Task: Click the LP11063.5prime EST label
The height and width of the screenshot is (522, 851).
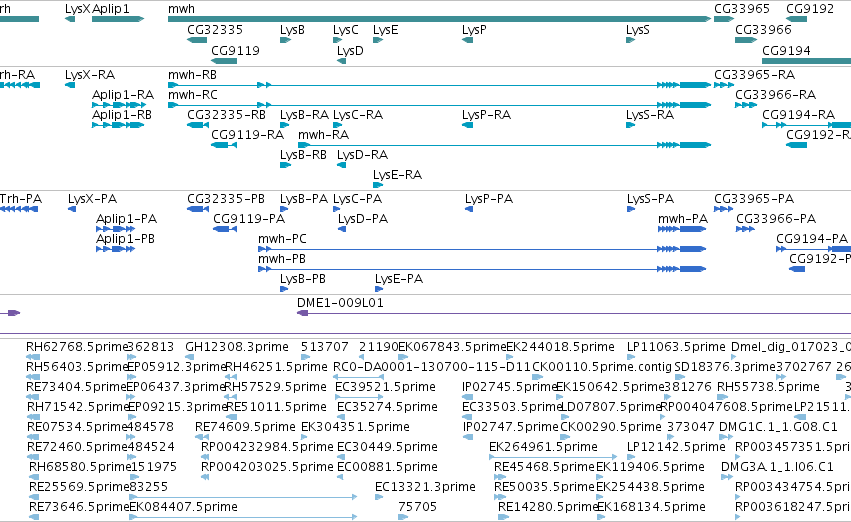Action: click(676, 347)
